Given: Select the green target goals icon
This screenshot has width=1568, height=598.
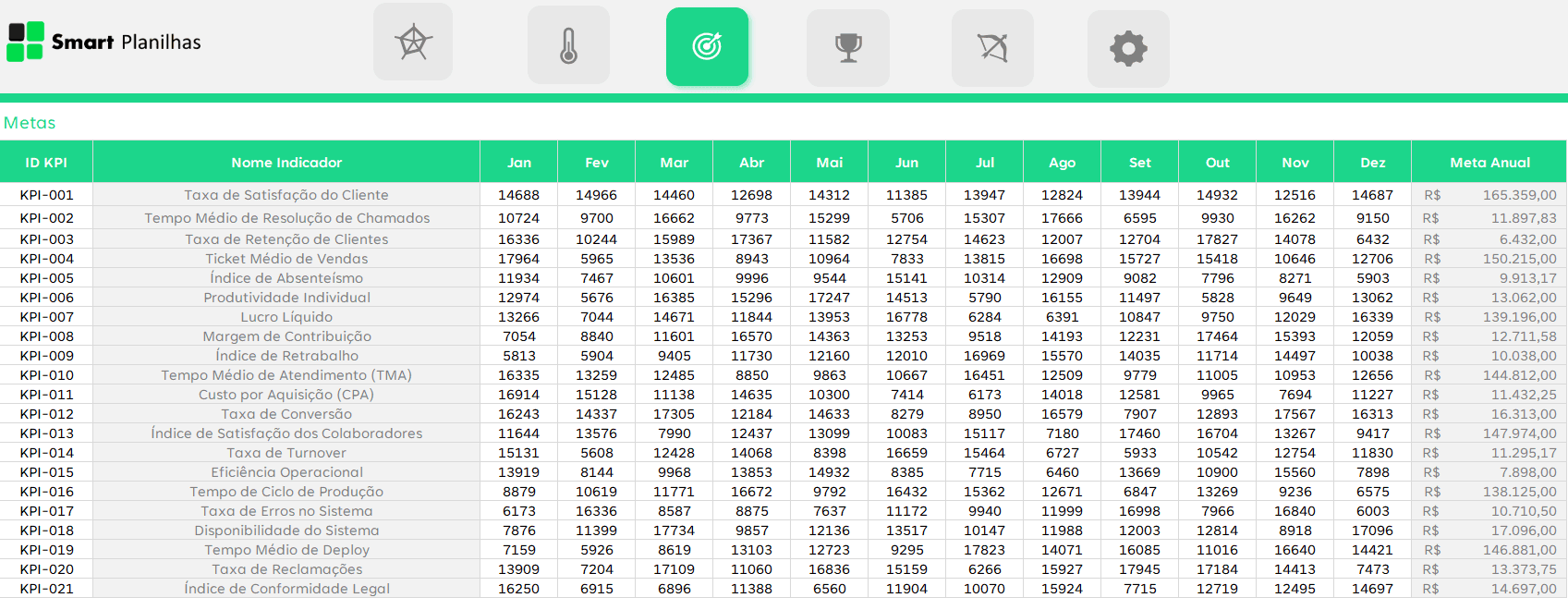Looking at the screenshot, I should tap(707, 46).
